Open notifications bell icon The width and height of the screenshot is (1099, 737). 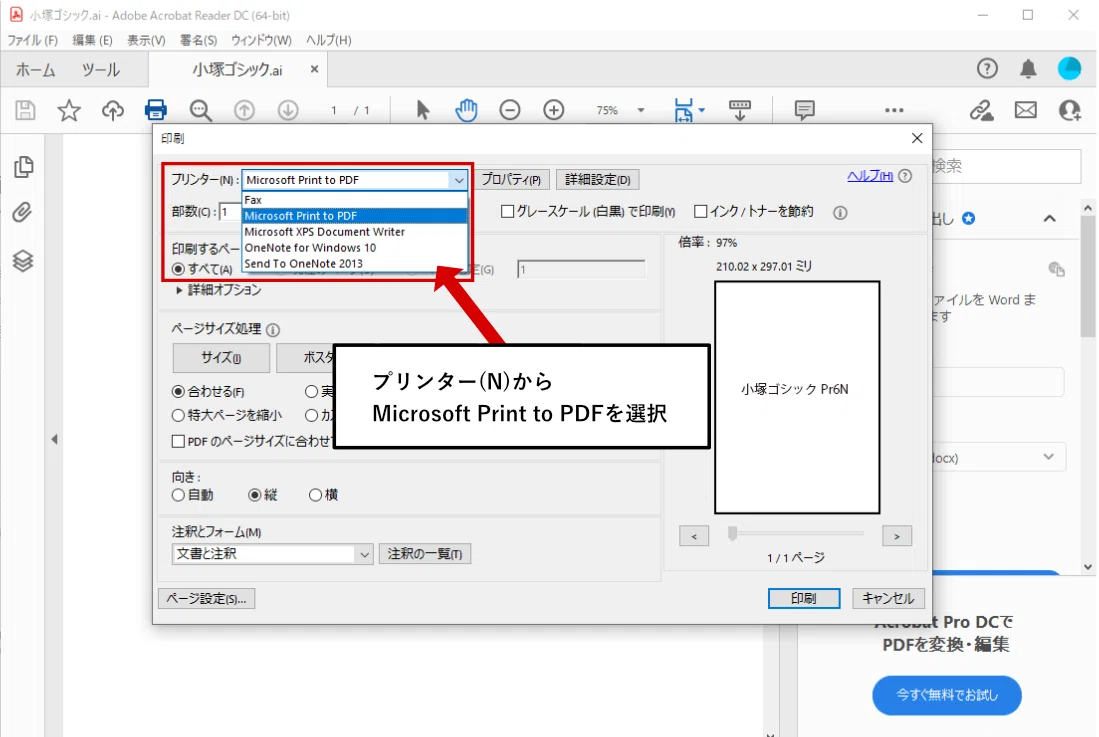click(x=1028, y=69)
